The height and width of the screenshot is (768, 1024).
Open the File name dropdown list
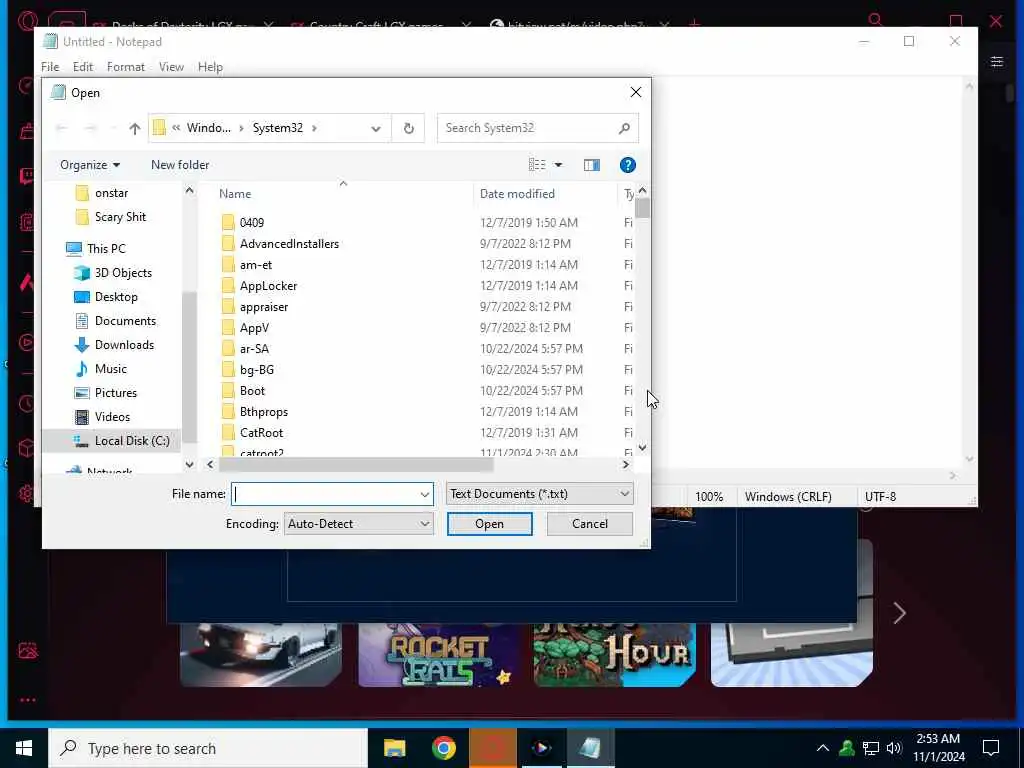tap(424, 494)
